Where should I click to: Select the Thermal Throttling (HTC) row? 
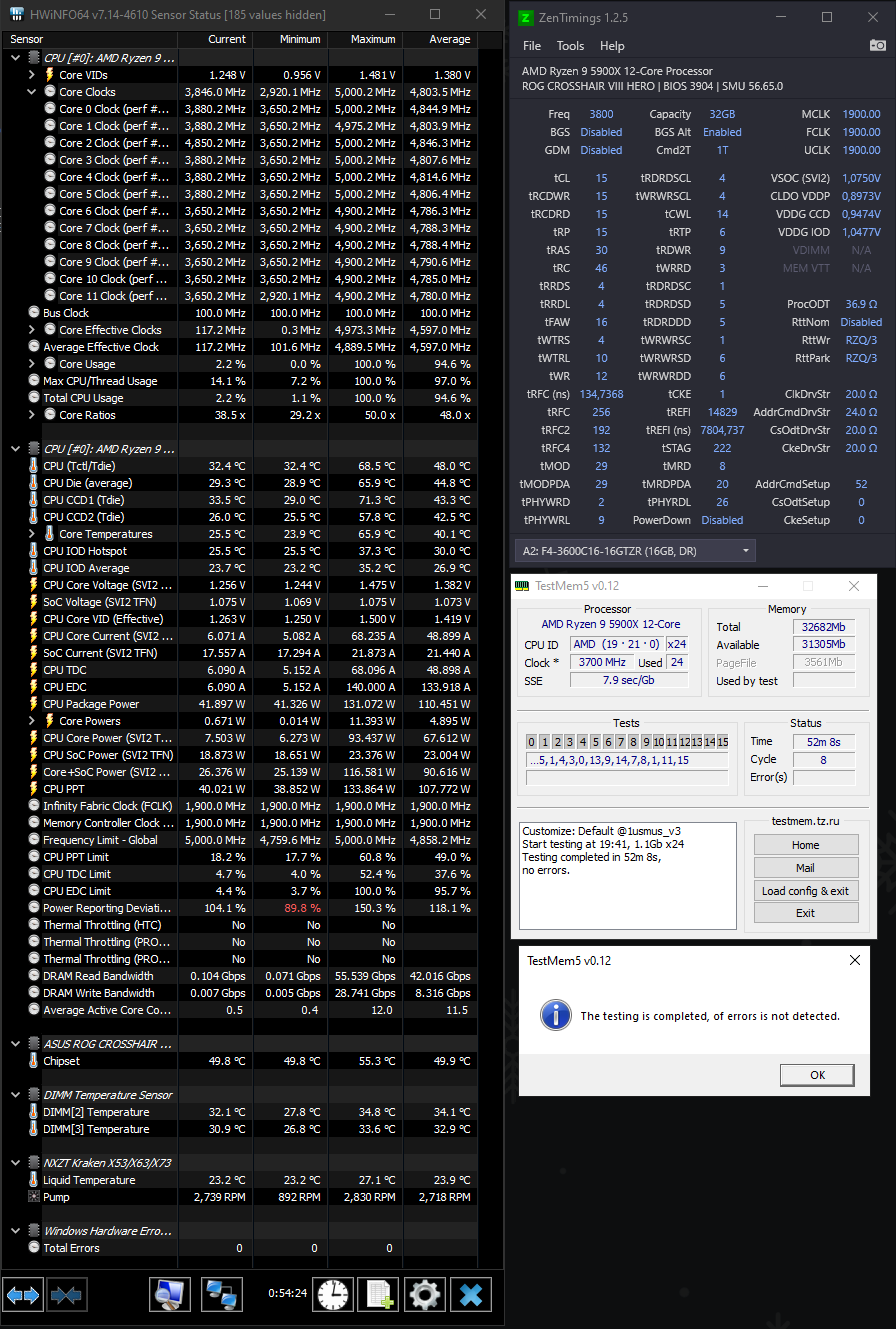click(x=239, y=925)
